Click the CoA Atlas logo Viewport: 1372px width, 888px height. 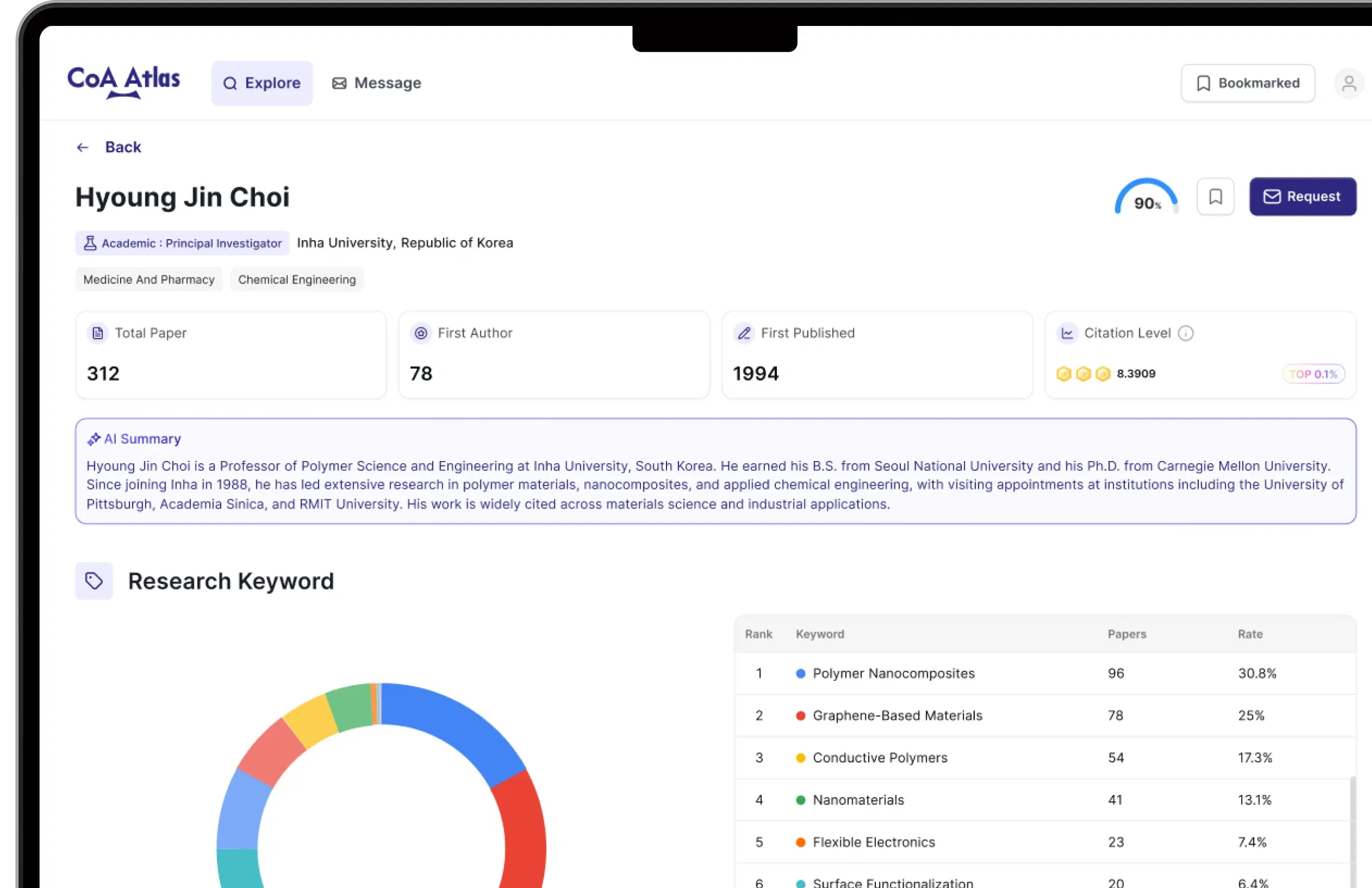tap(123, 82)
